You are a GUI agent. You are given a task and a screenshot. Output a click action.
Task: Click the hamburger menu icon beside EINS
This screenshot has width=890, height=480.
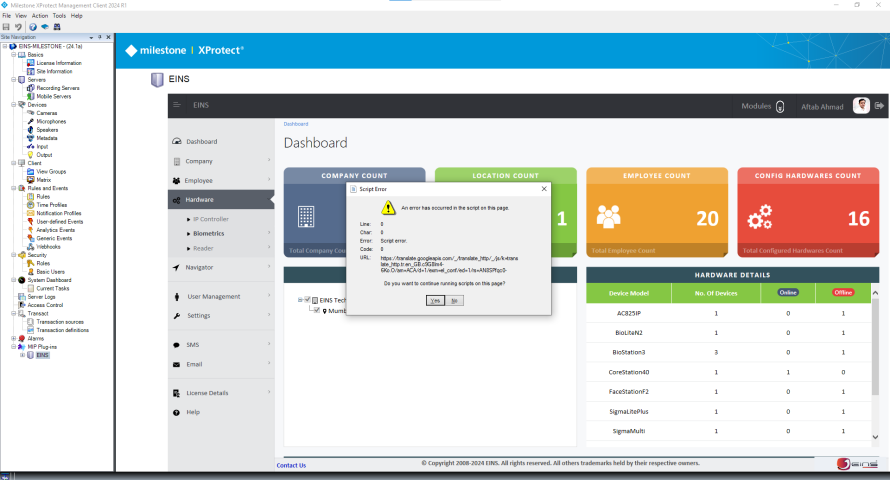[177, 105]
